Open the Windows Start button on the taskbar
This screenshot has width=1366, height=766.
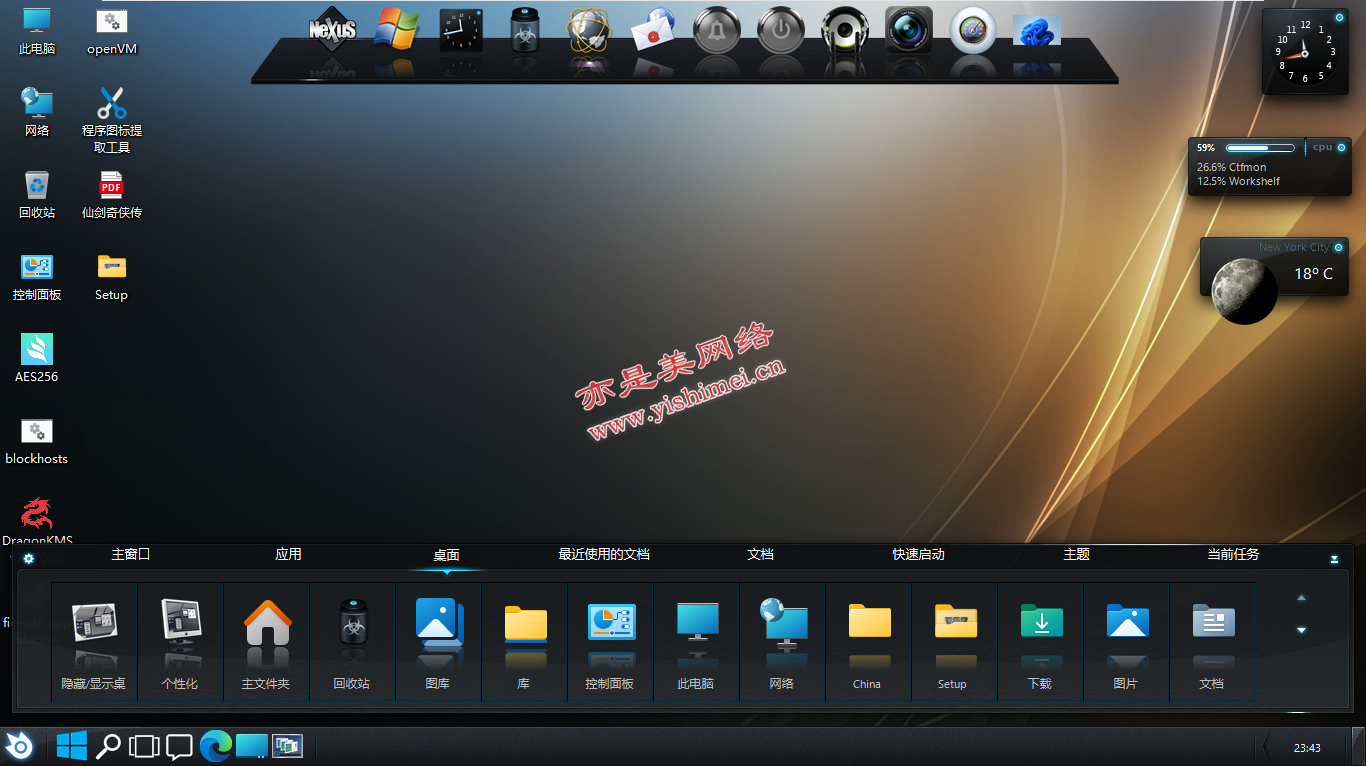tap(71, 745)
